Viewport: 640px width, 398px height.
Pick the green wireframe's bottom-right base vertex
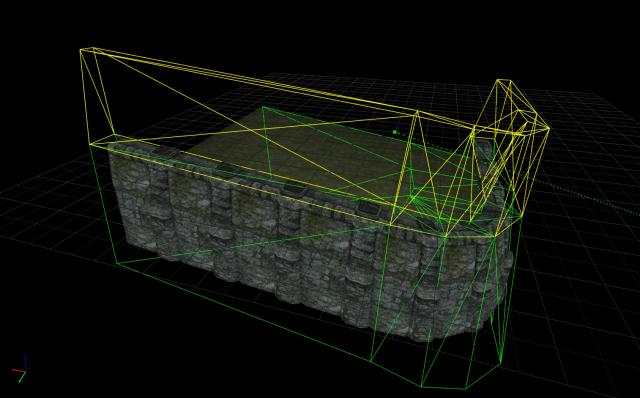click(x=501, y=362)
